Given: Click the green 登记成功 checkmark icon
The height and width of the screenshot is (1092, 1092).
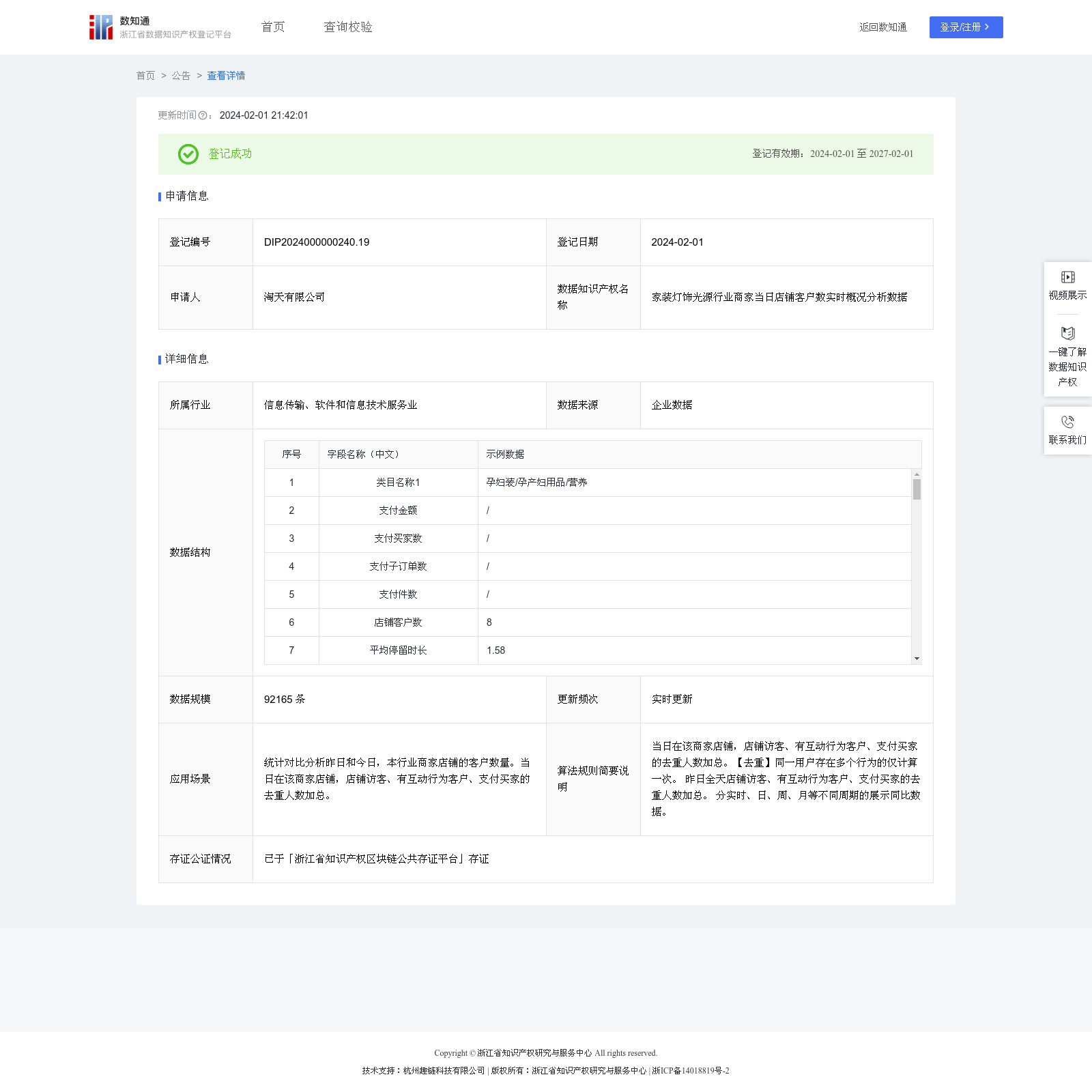Looking at the screenshot, I should click(x=188, y=154).
